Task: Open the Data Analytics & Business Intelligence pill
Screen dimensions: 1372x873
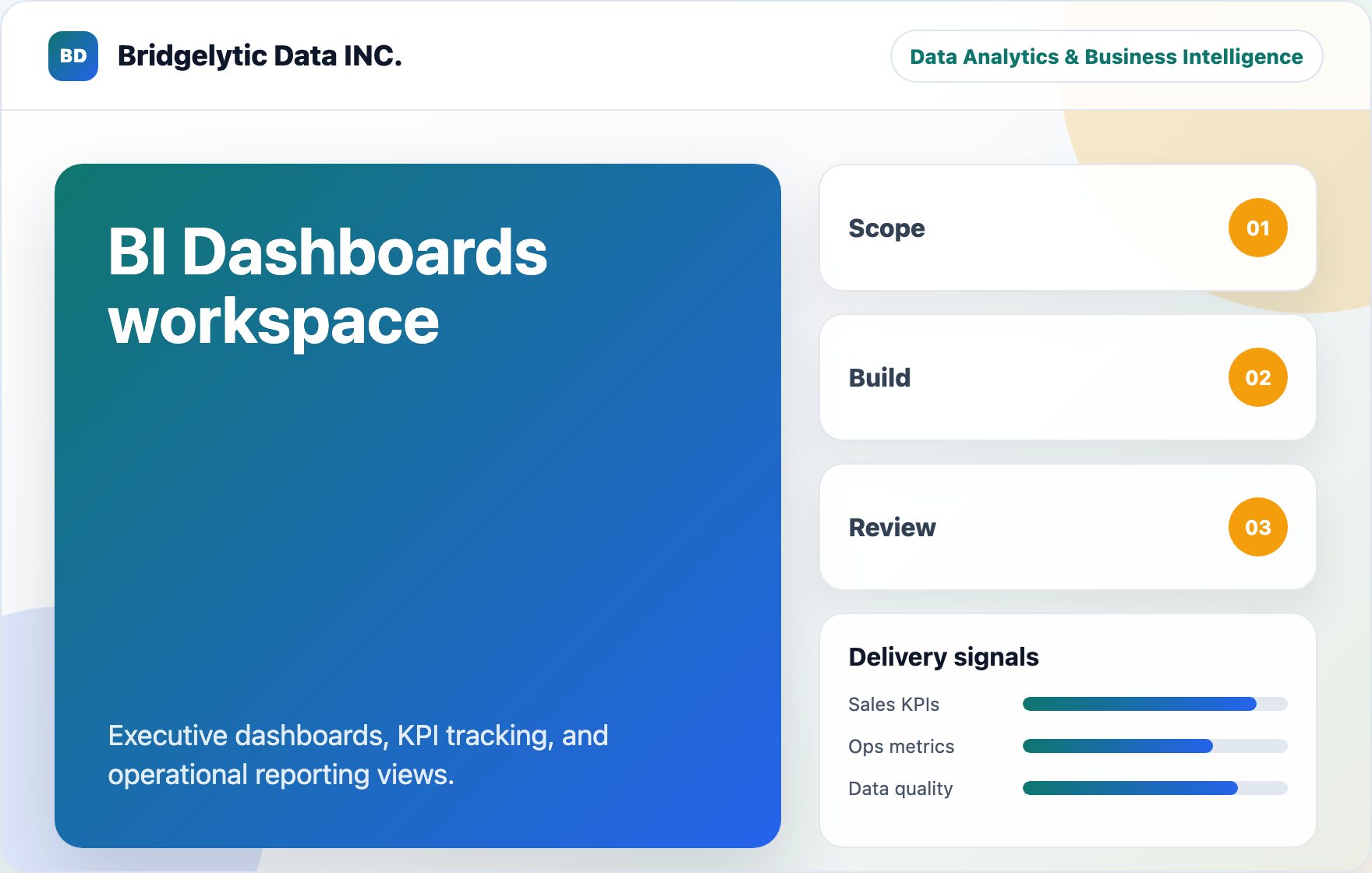Action: pyautogui.click(x=1106, y=56)
